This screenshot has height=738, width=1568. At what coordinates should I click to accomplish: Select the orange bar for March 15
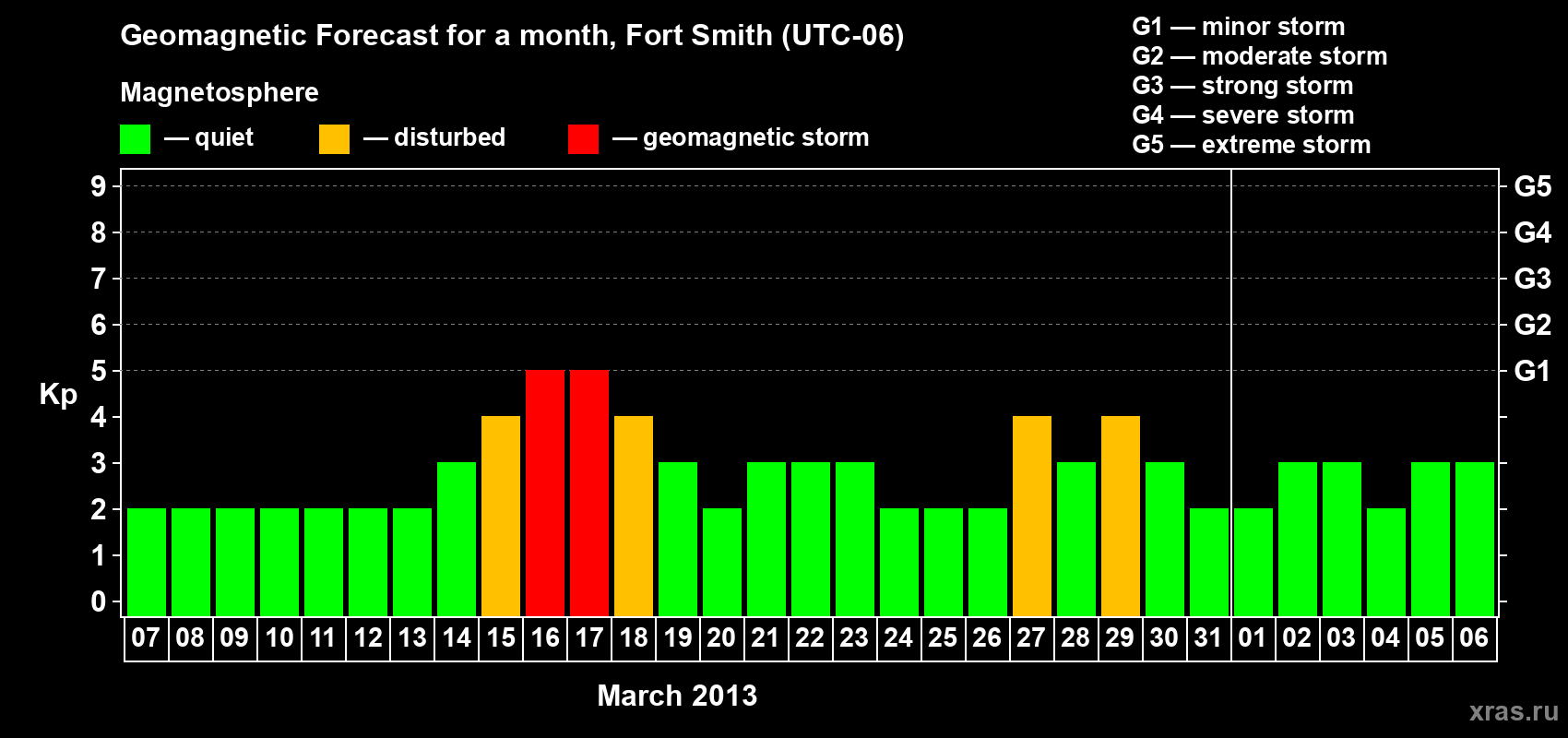(501, 517)
